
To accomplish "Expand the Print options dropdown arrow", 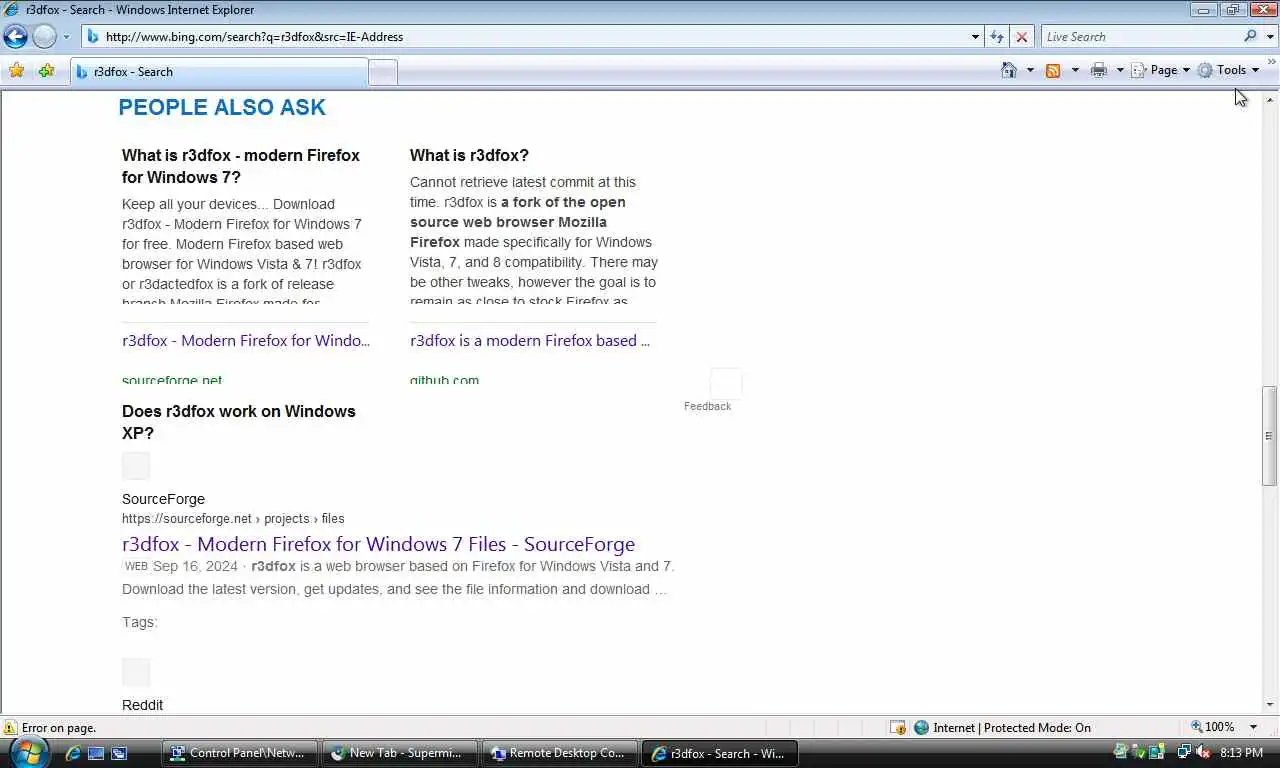I will tap(1120, 70).
